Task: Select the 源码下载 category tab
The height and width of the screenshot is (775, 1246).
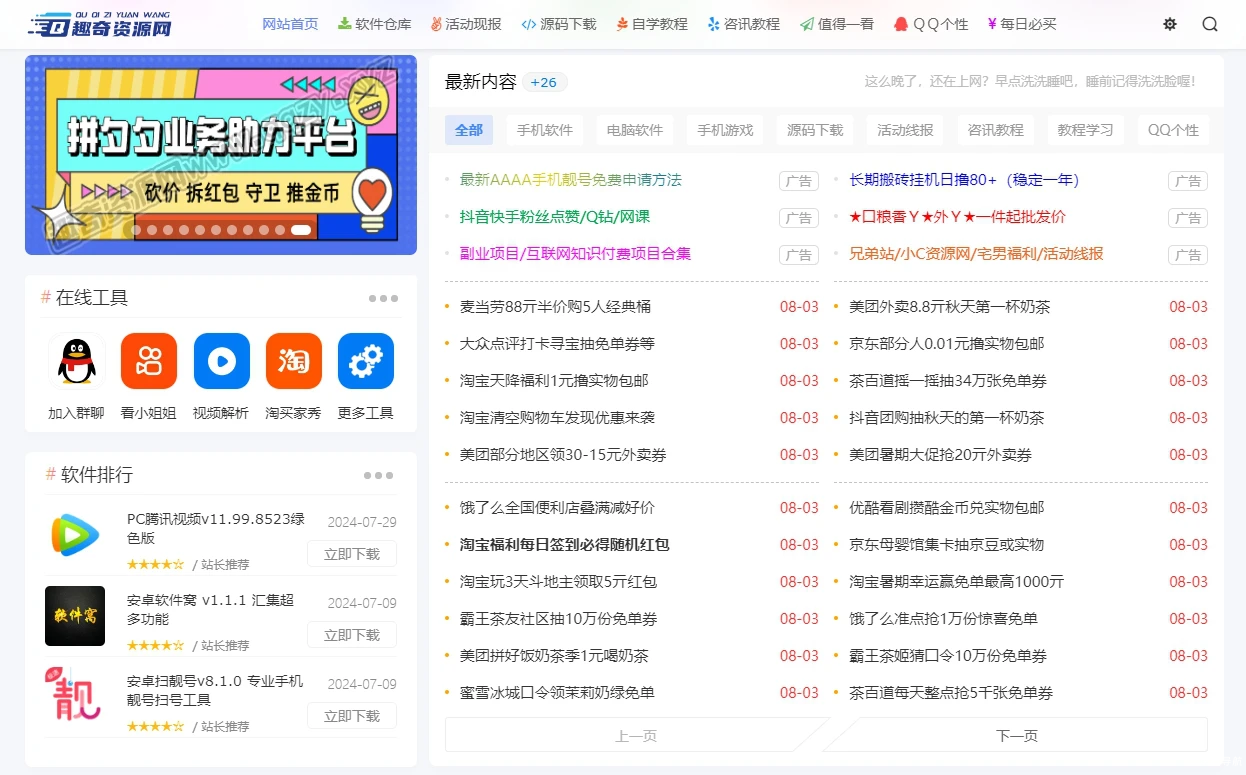Action: pos(815,130)
